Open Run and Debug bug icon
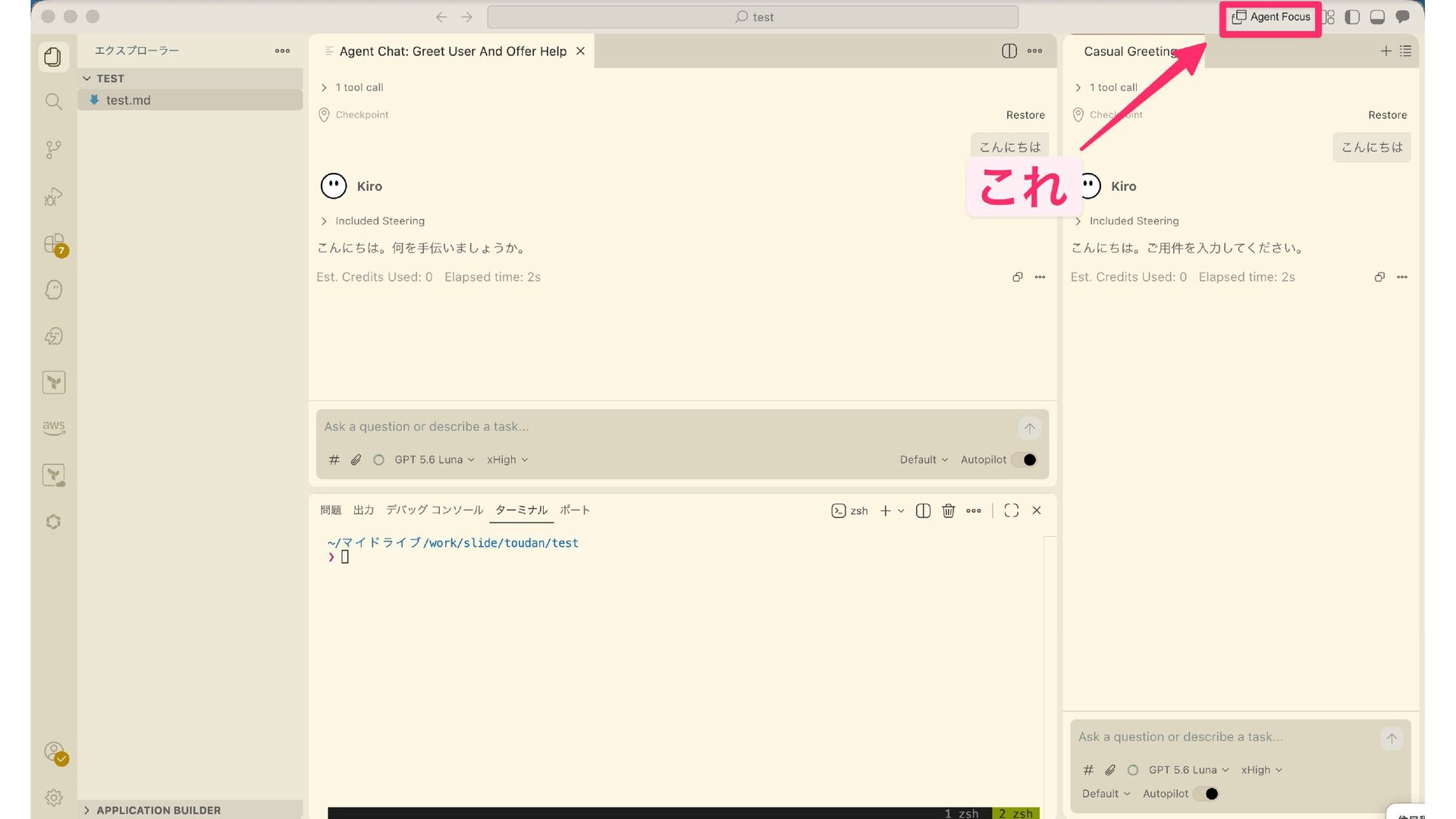Viewport: 1456px width, 819px height. 53,197
